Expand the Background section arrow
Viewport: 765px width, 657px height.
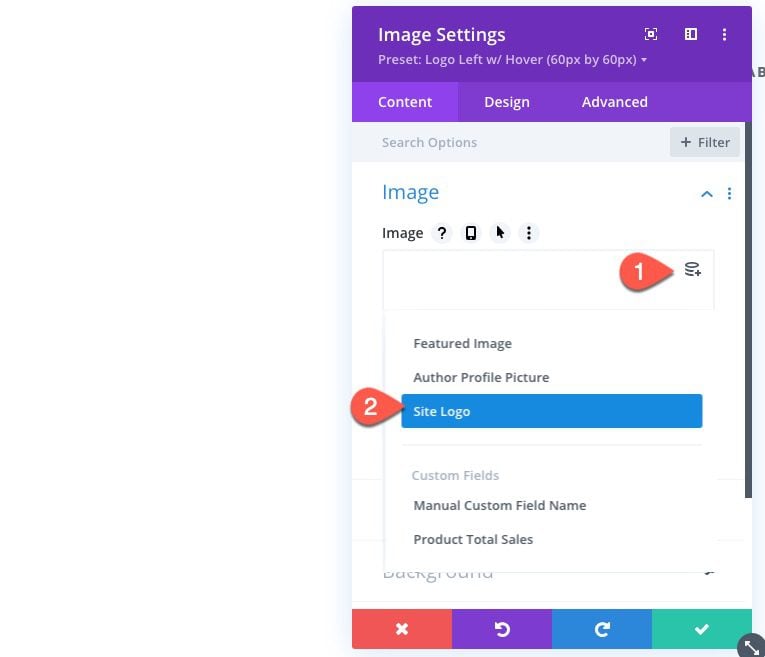[x=709, y=572]
